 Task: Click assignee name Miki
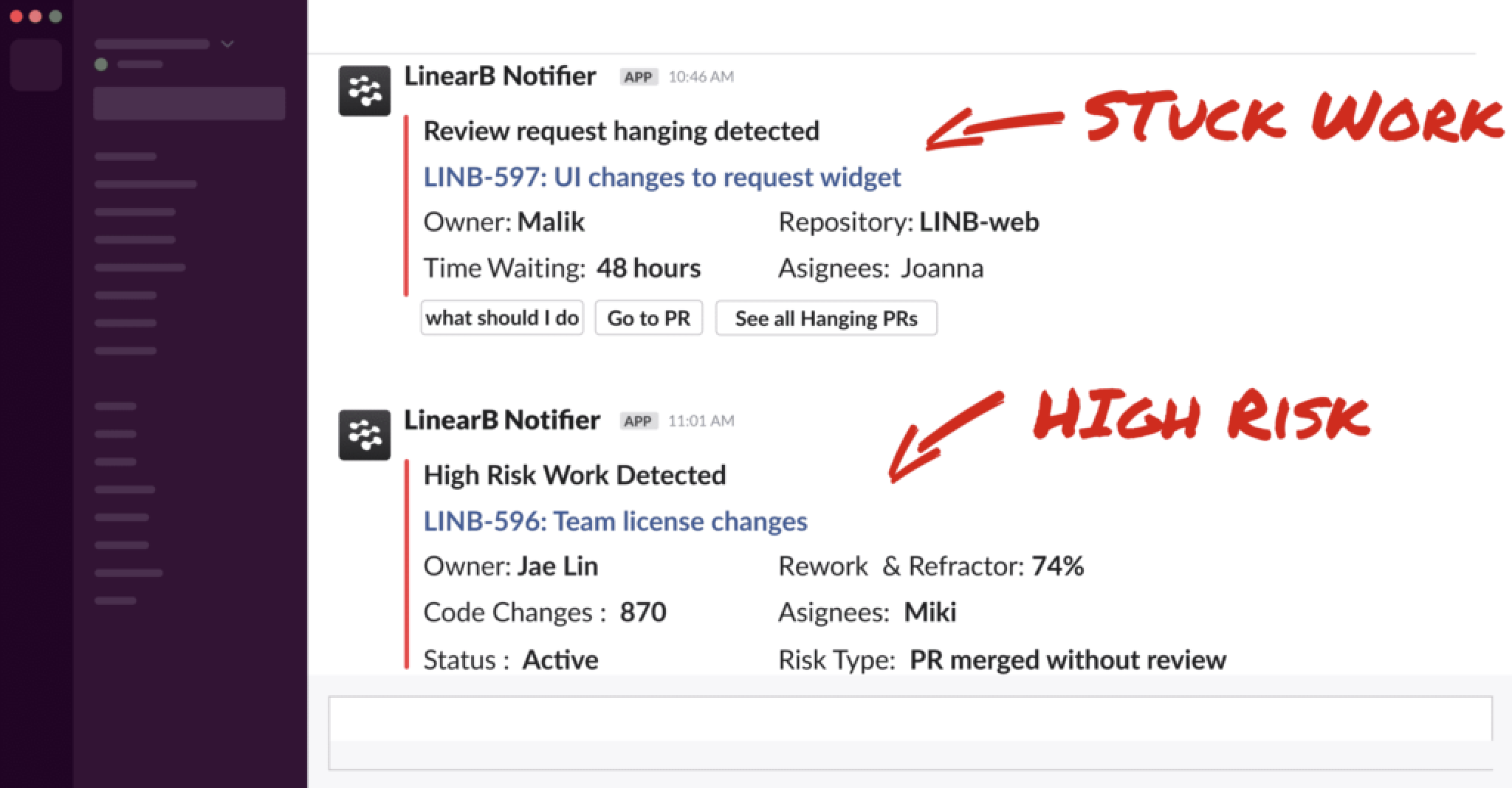930,612
